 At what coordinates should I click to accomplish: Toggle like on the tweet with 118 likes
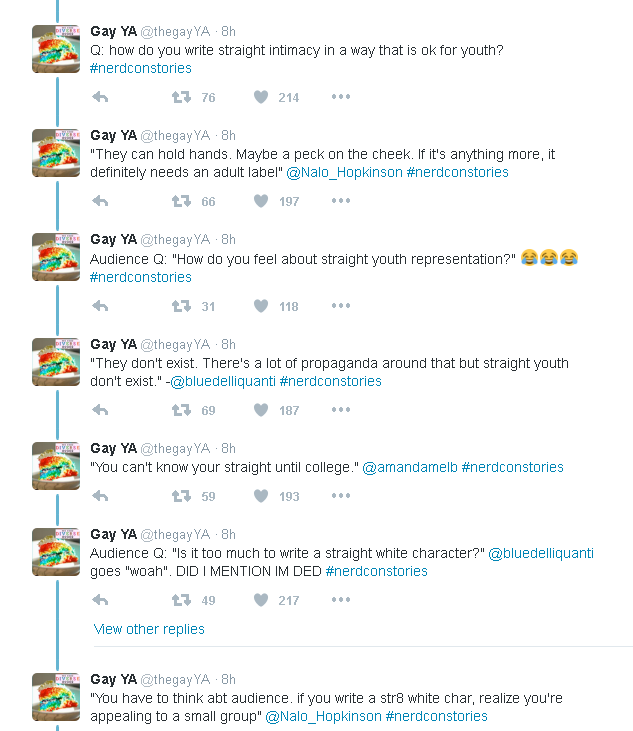coord(261,306)
